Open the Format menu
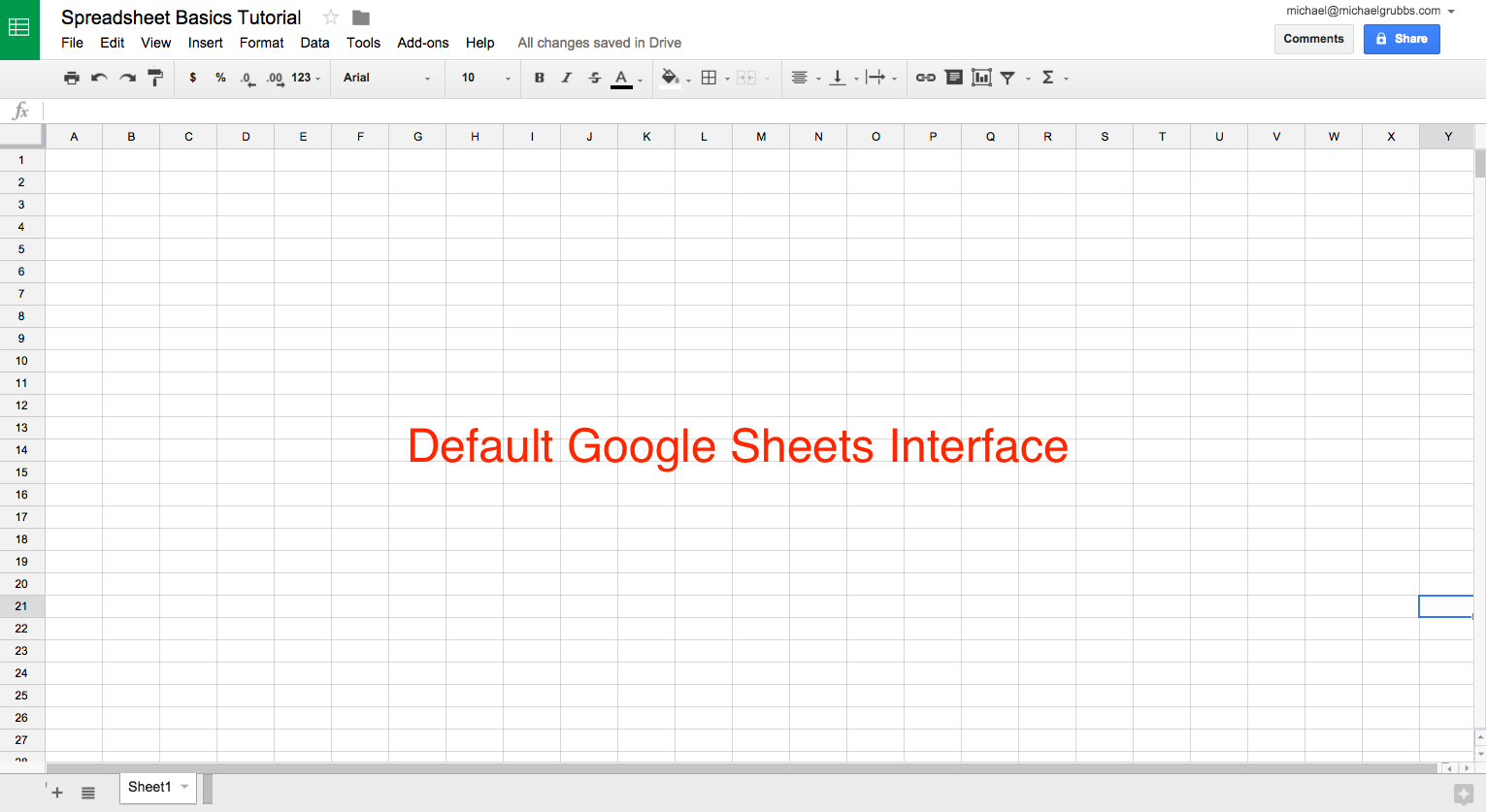Screen dimensions: 1486x812 [261, 43]
